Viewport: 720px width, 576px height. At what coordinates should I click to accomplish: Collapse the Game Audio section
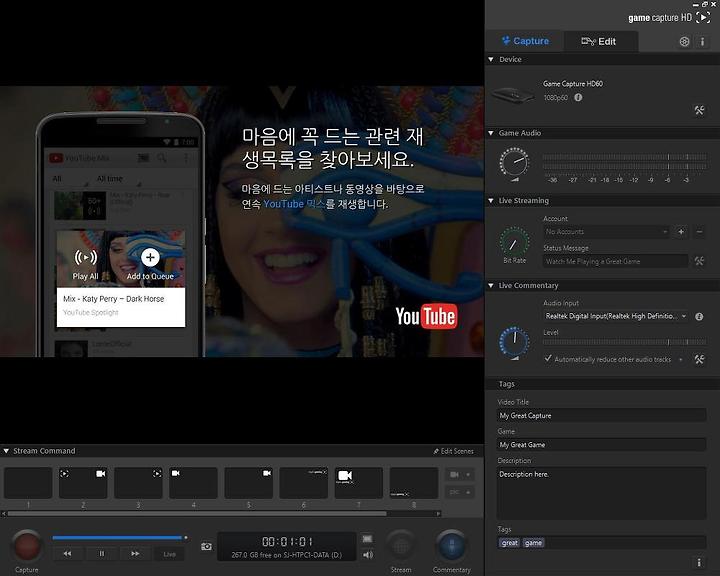click(x=491, y=133)
